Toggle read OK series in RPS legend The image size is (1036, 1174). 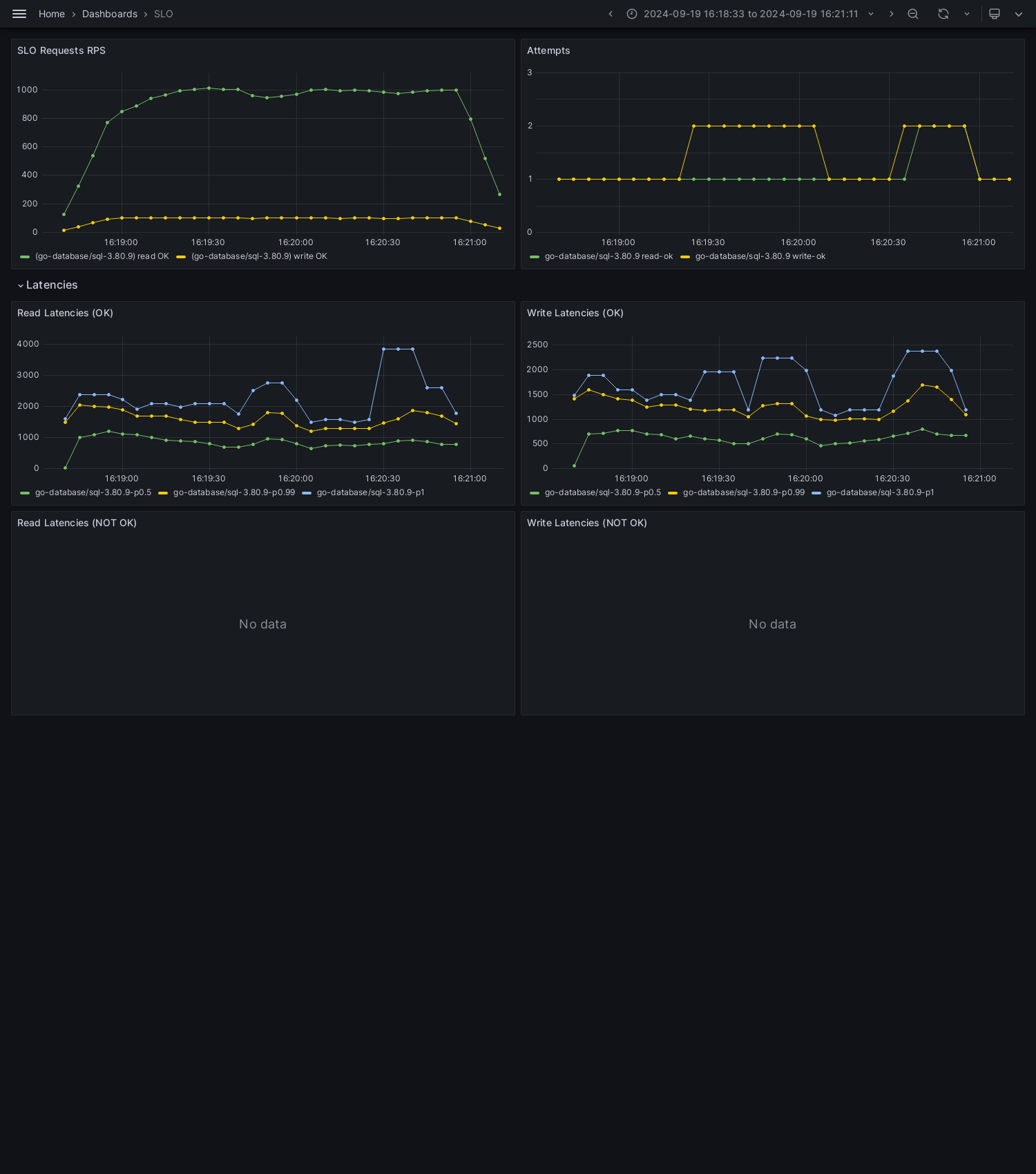[x=102, y=256]
